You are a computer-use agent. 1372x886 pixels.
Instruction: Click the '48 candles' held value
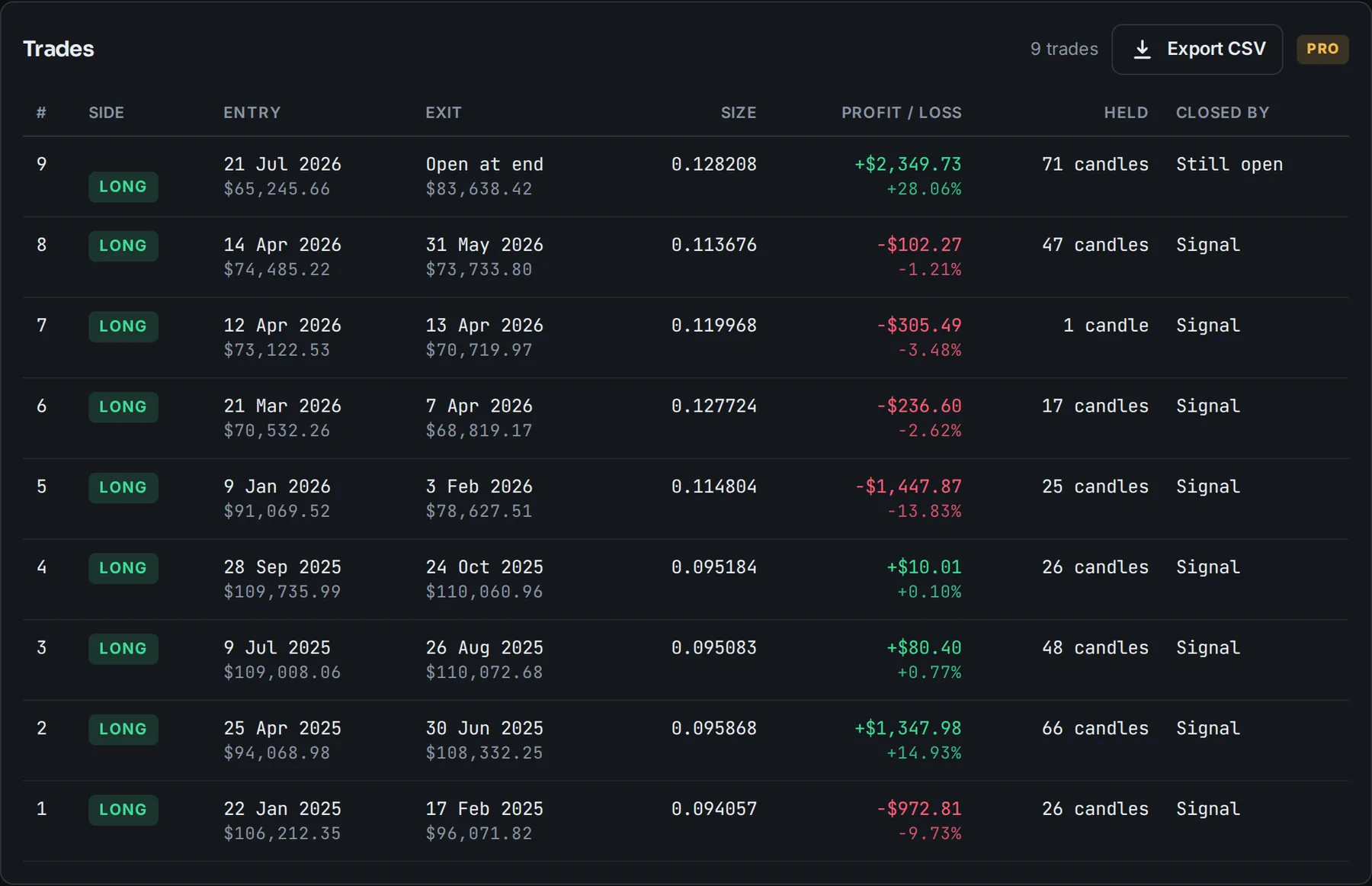point(1095,647)
